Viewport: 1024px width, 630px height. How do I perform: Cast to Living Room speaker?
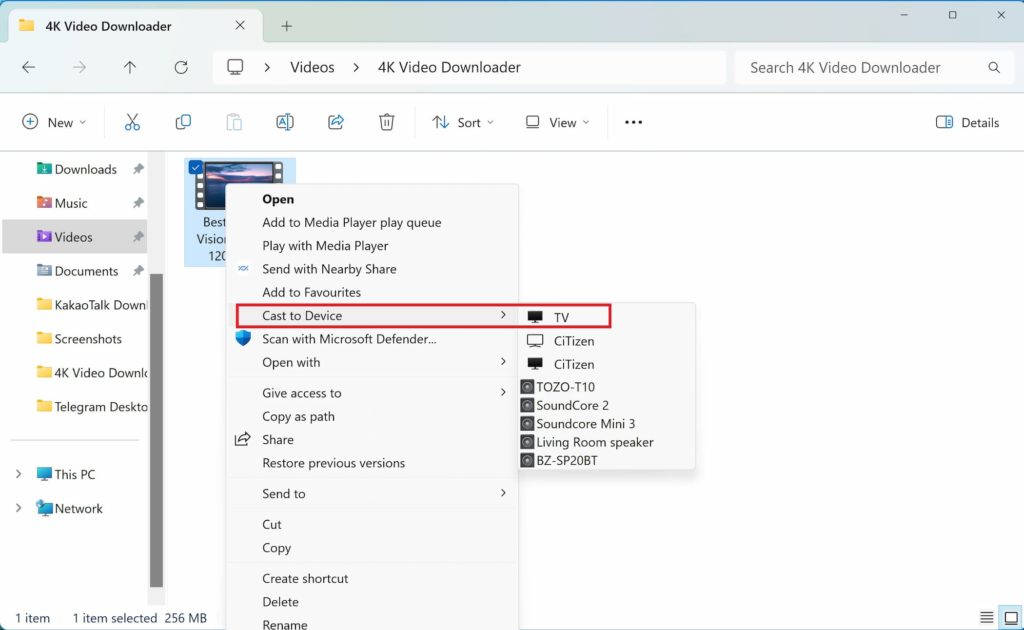coord(606,441)
